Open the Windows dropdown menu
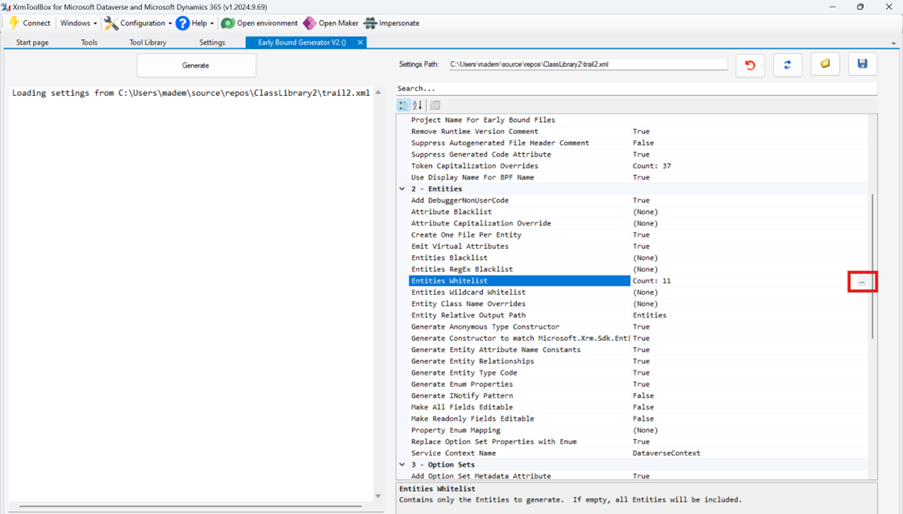Image resolution: width=903 pixels, height=514 pixels. point(78,23)
